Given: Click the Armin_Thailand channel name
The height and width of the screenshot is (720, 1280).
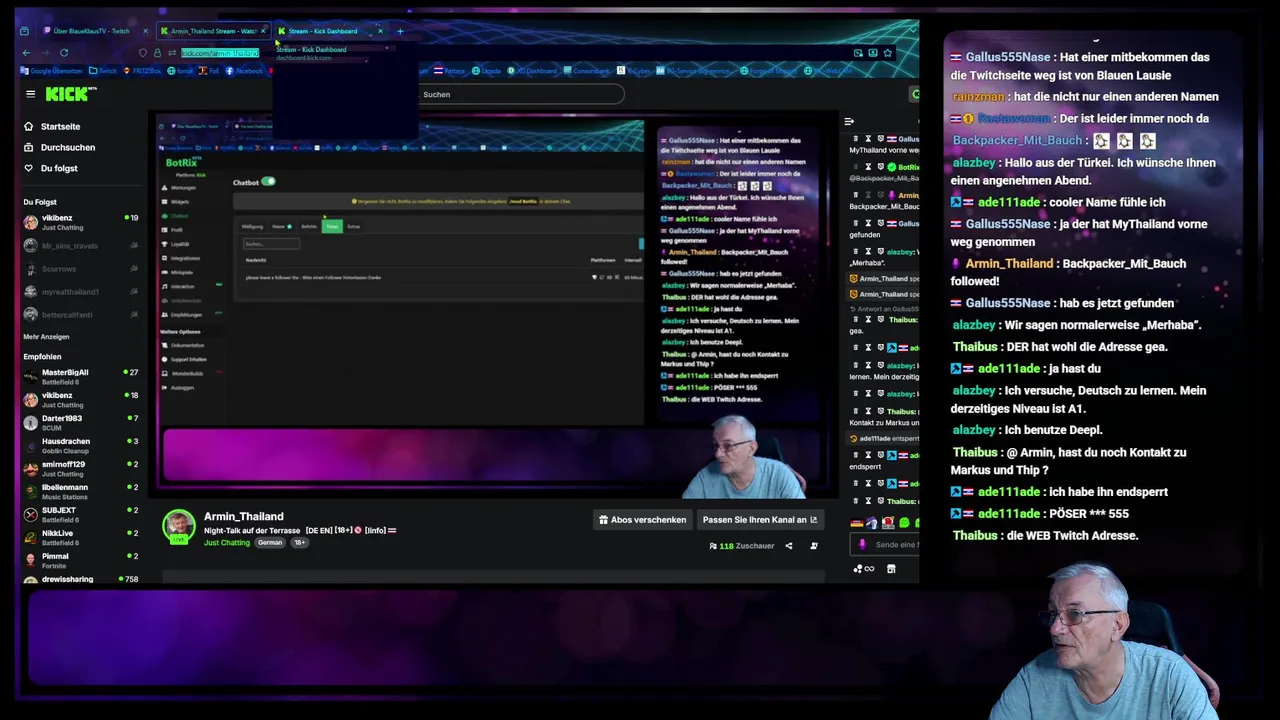Looking at the screenshot, I should click(x=244, y=517).
